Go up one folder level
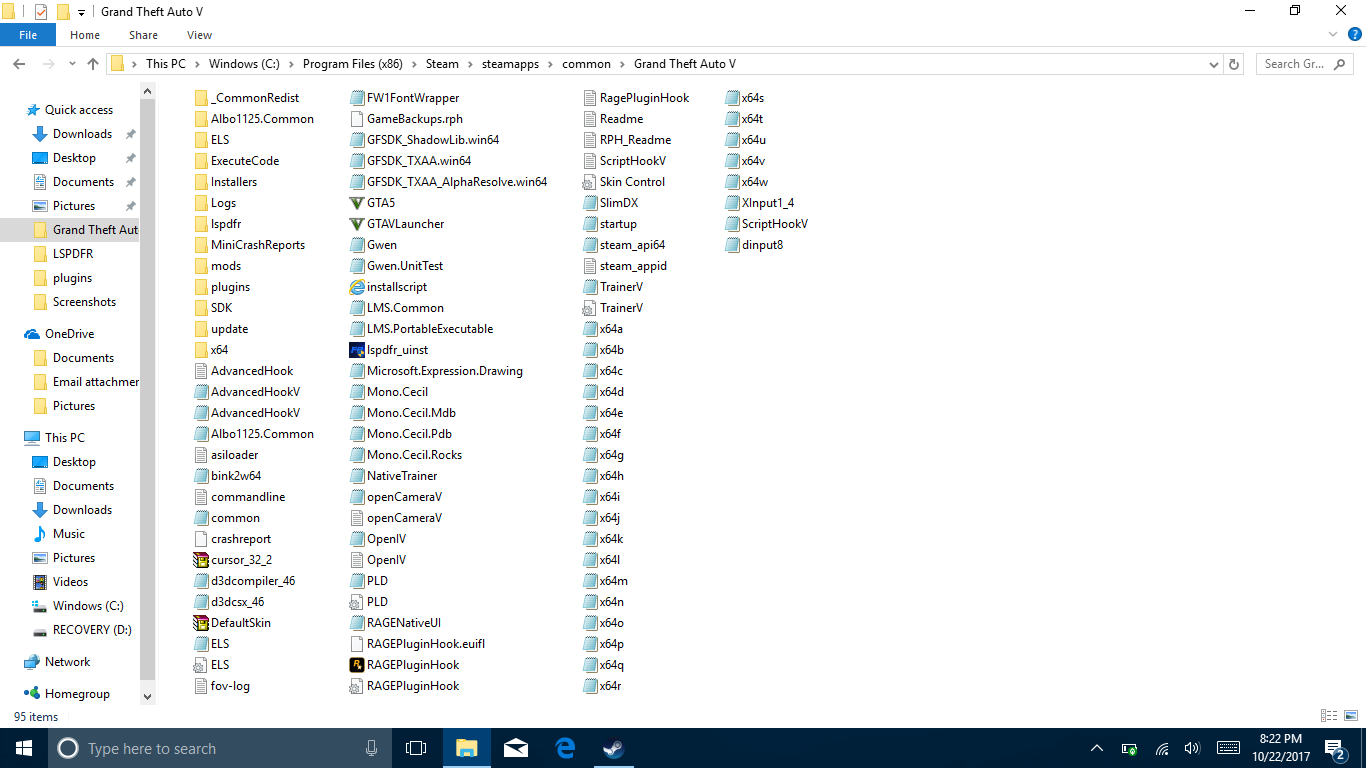 coord(93,64)
